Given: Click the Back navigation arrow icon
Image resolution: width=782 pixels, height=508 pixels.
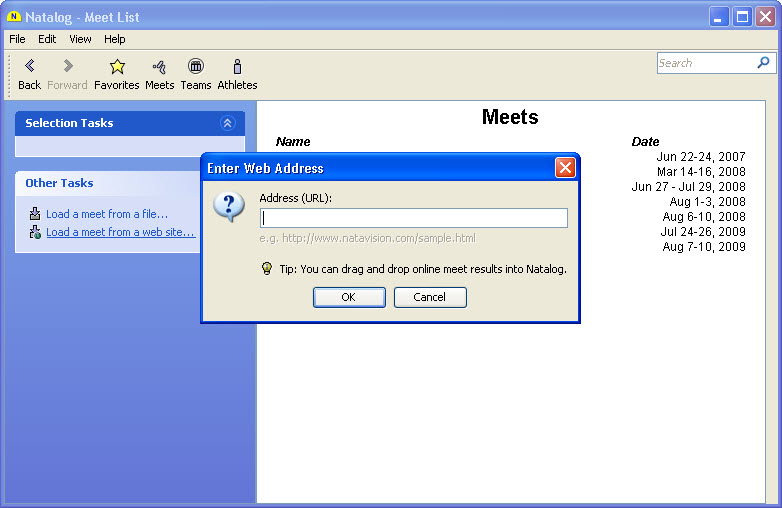Looking at the screenshot, I should [x=29, y=67].
